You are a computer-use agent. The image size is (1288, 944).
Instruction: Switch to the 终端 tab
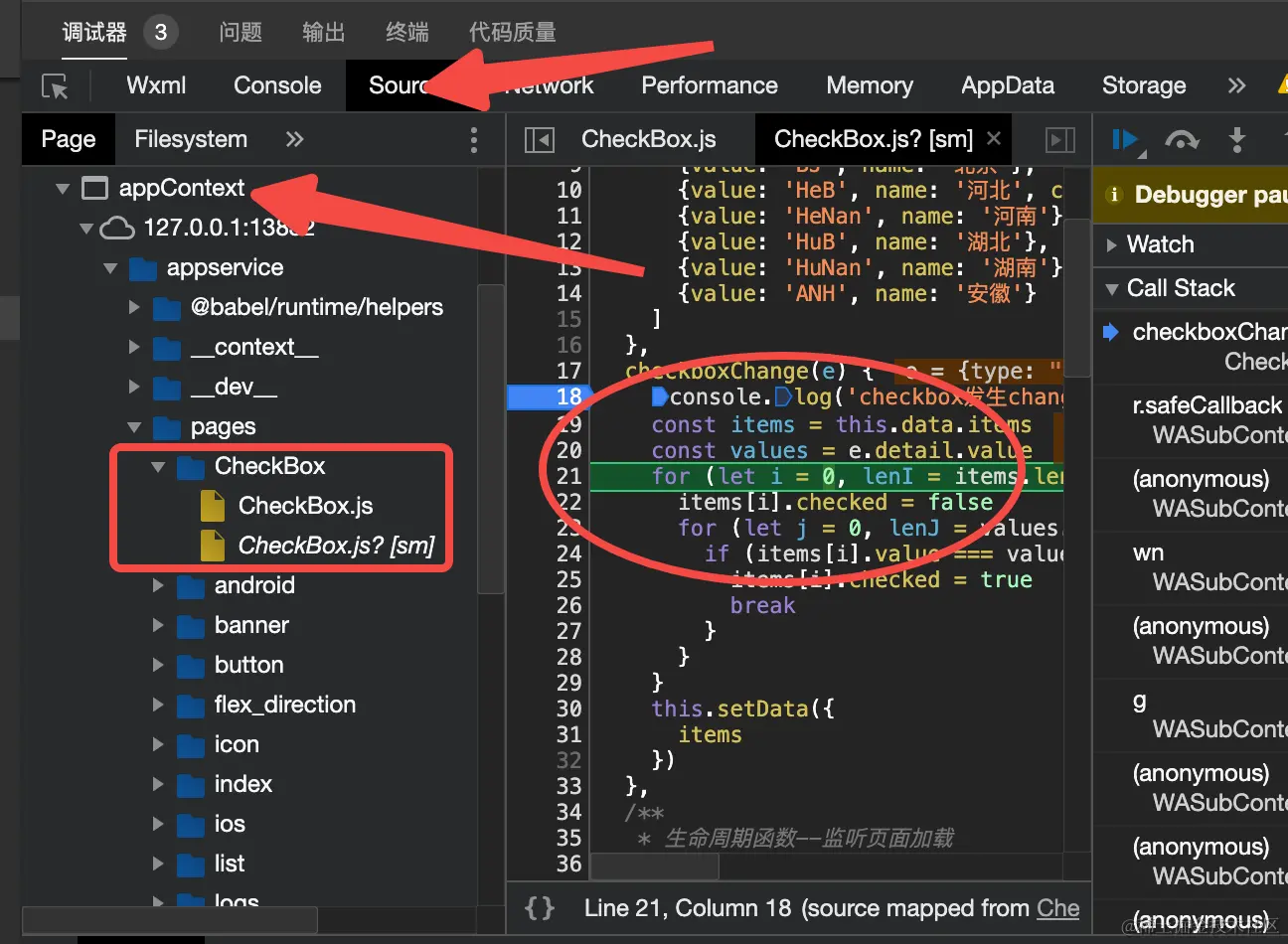pos(407,32)
